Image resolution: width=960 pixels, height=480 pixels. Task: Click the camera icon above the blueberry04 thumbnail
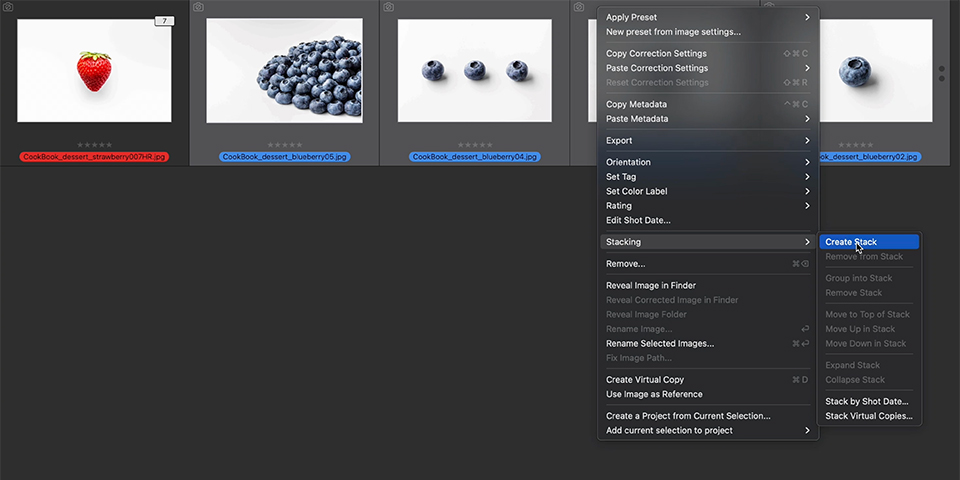388,7
